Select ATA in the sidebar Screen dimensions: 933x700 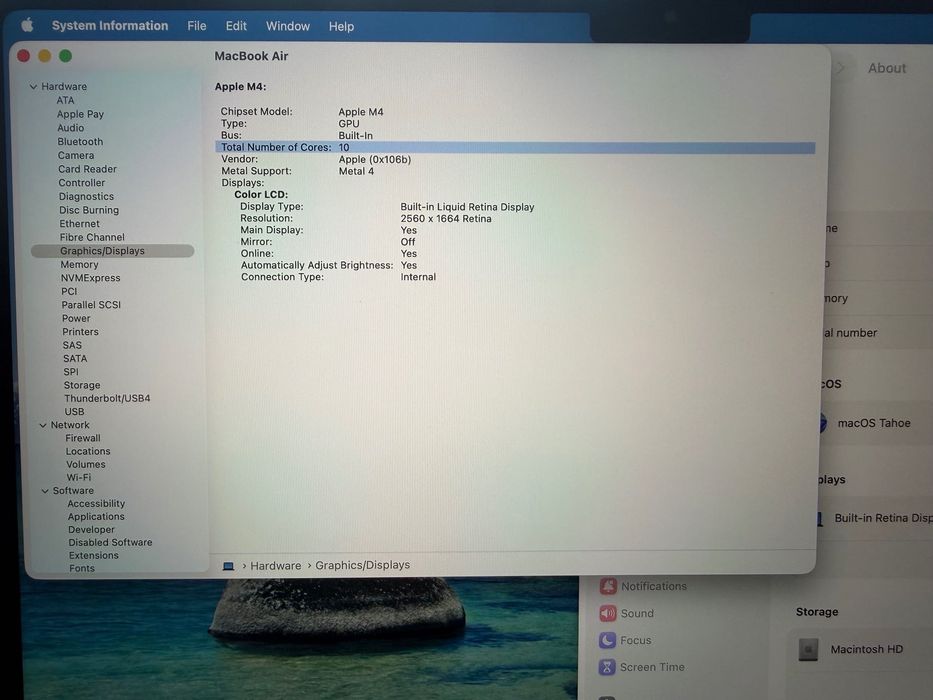[65, 100]
